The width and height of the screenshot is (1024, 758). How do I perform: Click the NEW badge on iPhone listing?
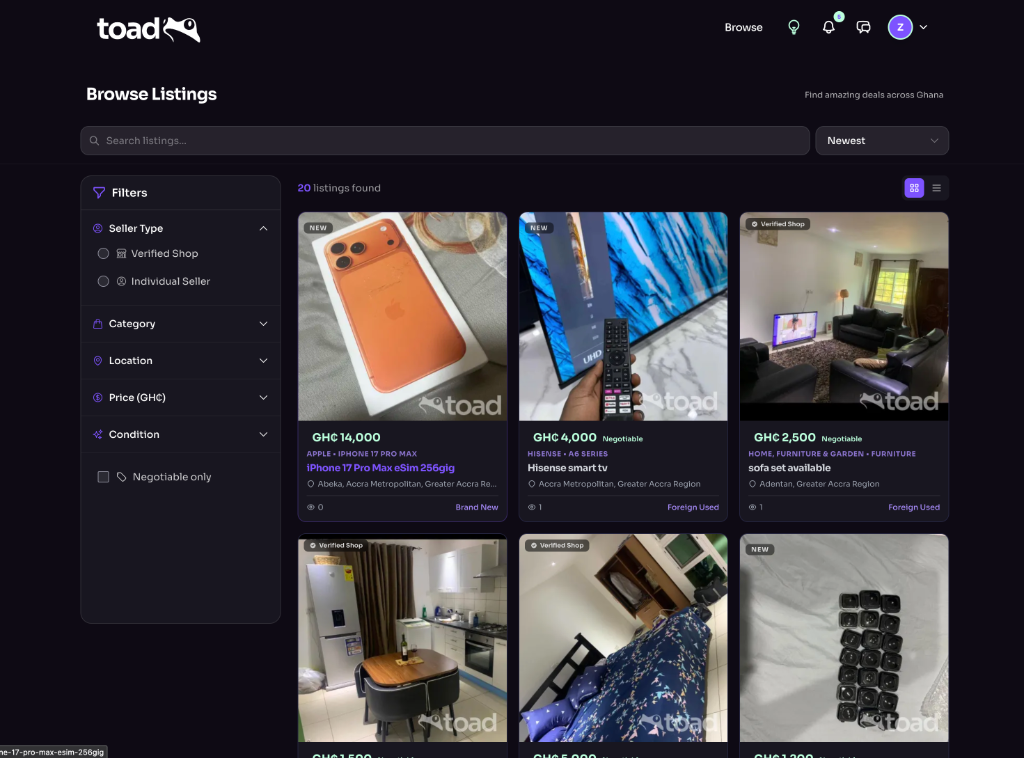pyautogui.click(x=318, y=228)
